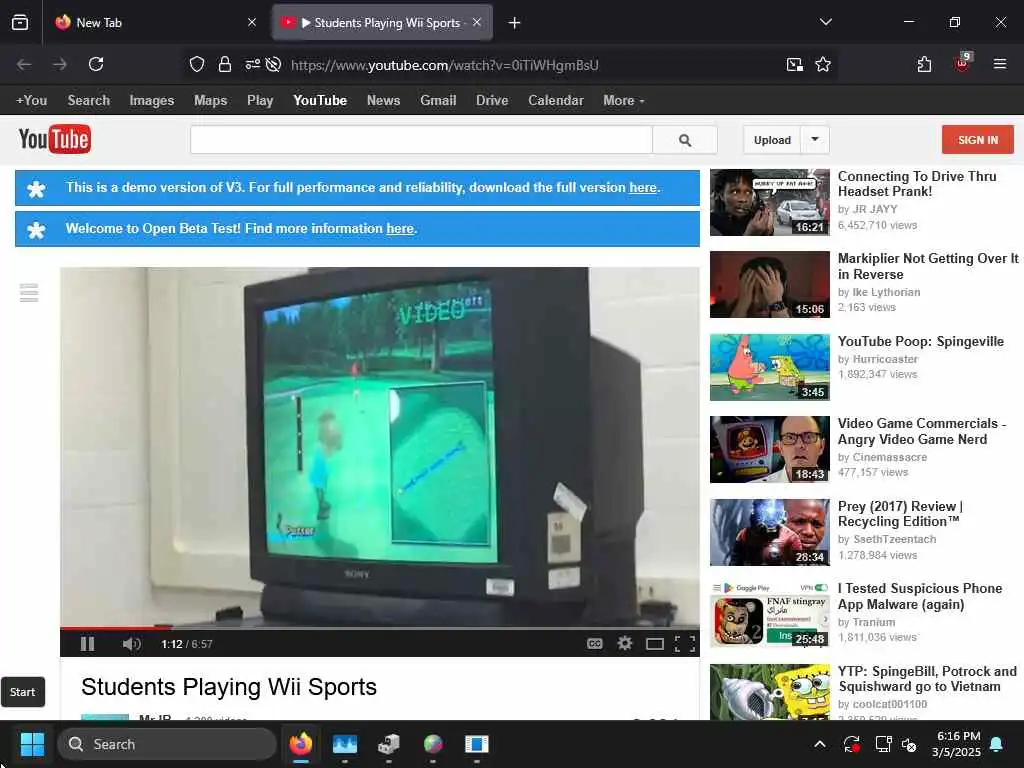Open the volume muted tray icon
The height and width of the screenshot is (768, 1024).
[x=909, y=744]
